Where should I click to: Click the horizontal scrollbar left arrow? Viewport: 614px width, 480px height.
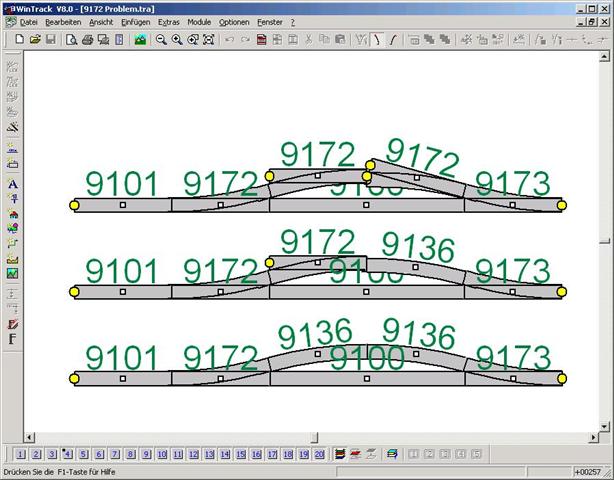[29, 437]
